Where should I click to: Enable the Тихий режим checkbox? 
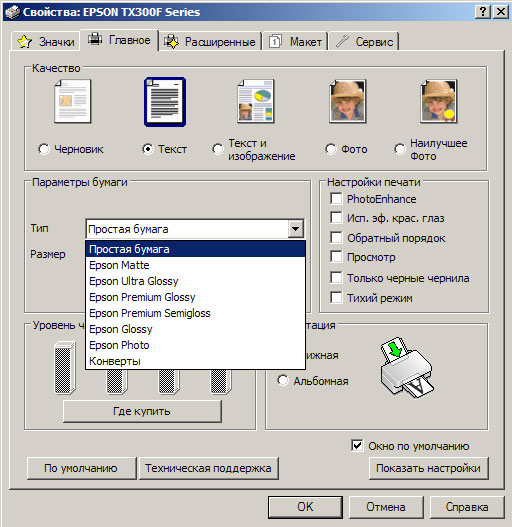point(336,297)
